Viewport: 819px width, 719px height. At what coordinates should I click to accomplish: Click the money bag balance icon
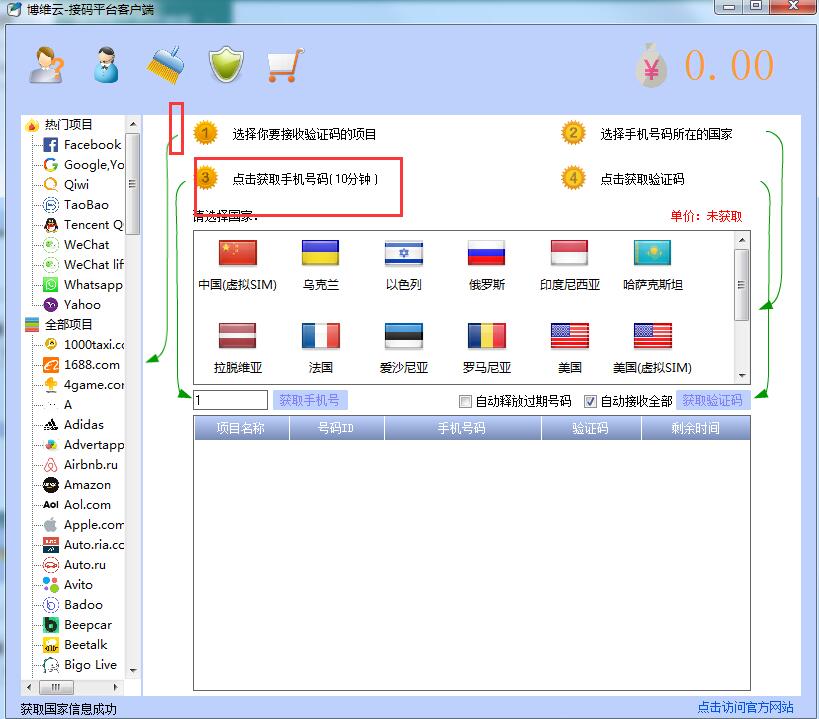coord(651,66)
